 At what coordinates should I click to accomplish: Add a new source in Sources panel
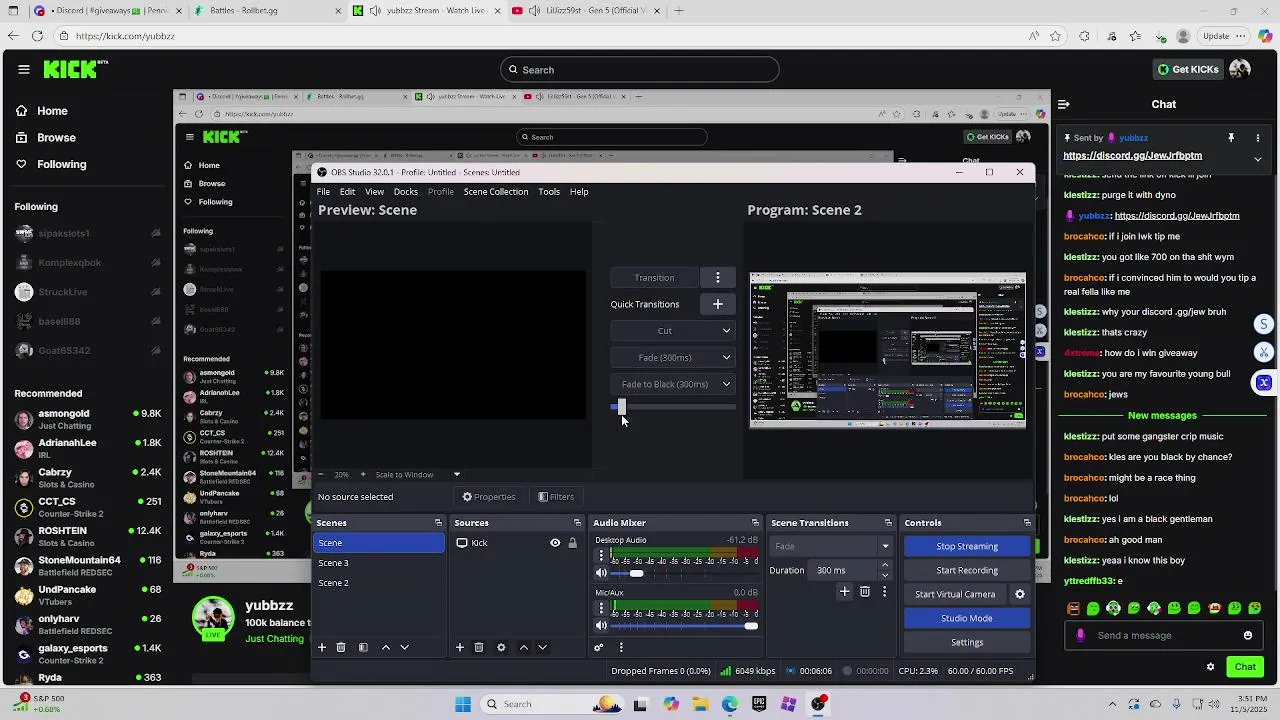click(460, 648)
